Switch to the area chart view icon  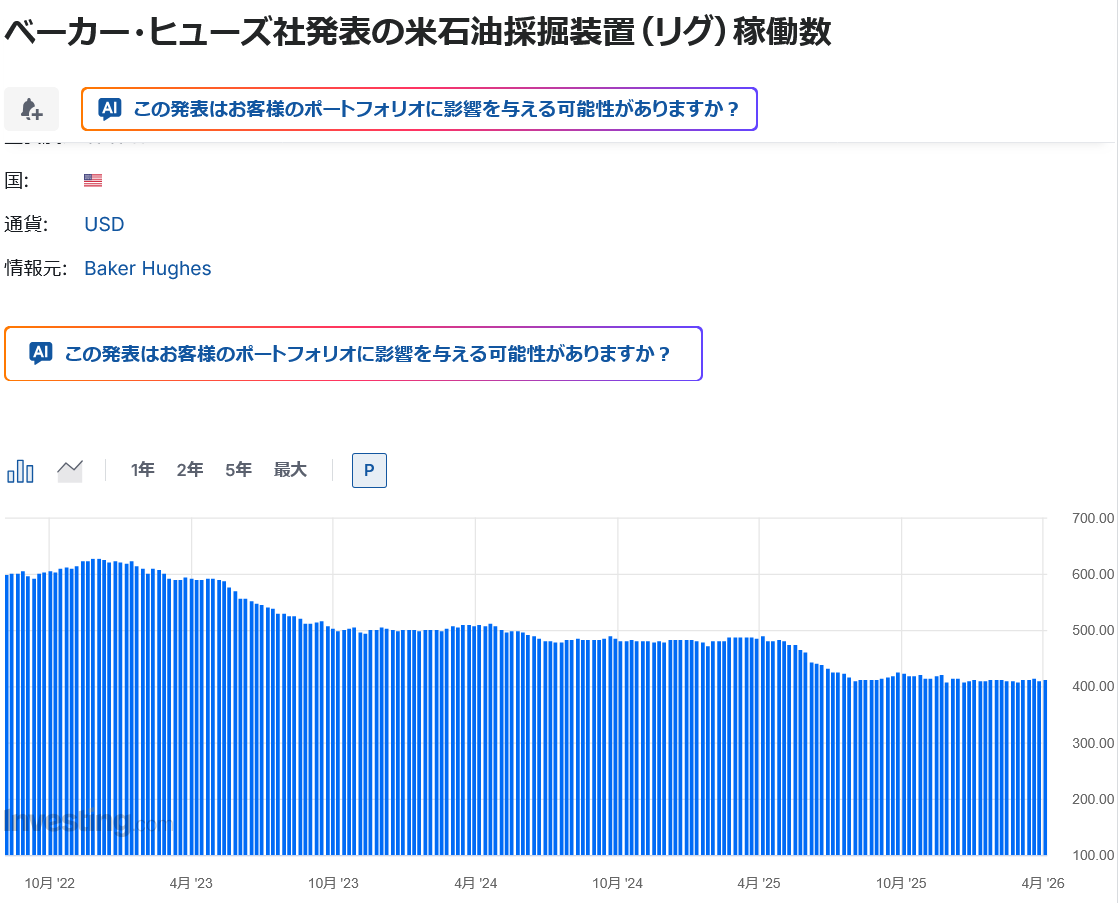pos(70,470)
